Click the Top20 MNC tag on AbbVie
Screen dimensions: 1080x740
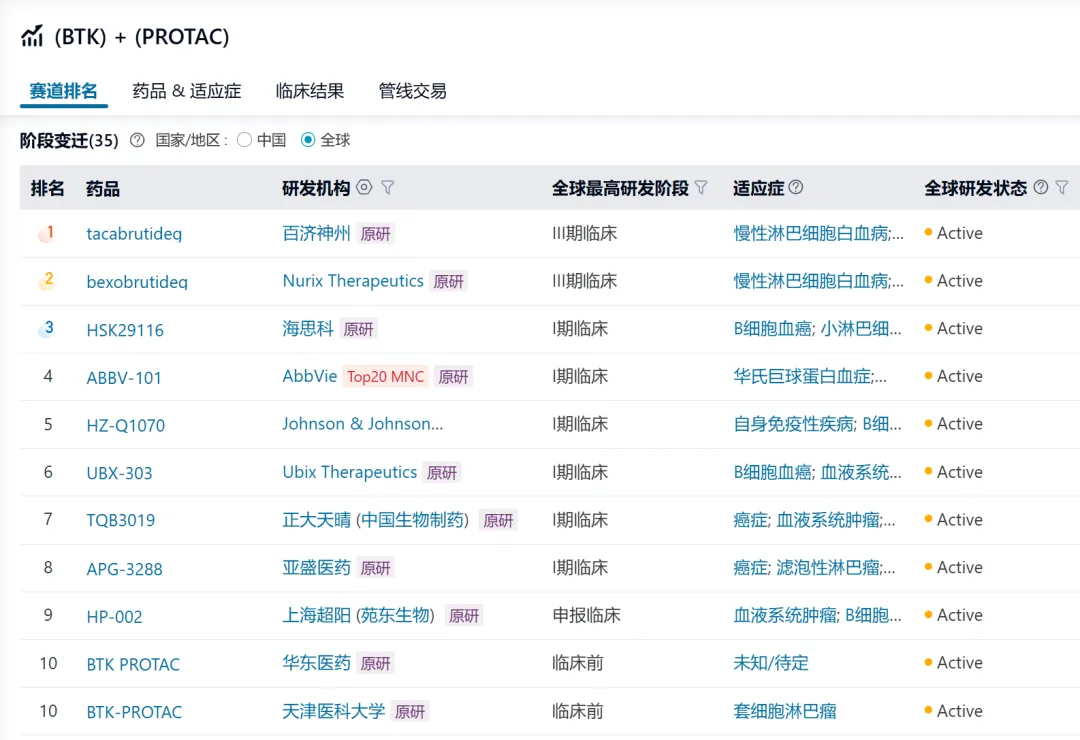(386, 377)
